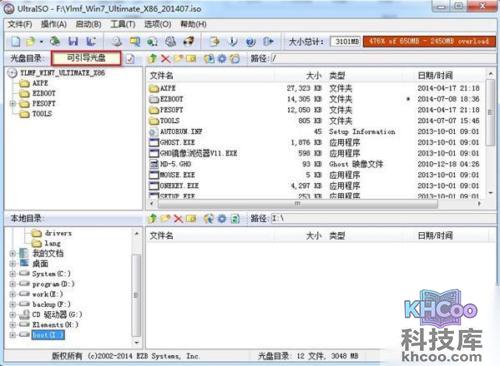Click the local tree vertical scrollbar

pyautogui.click(x=137, y=287)
